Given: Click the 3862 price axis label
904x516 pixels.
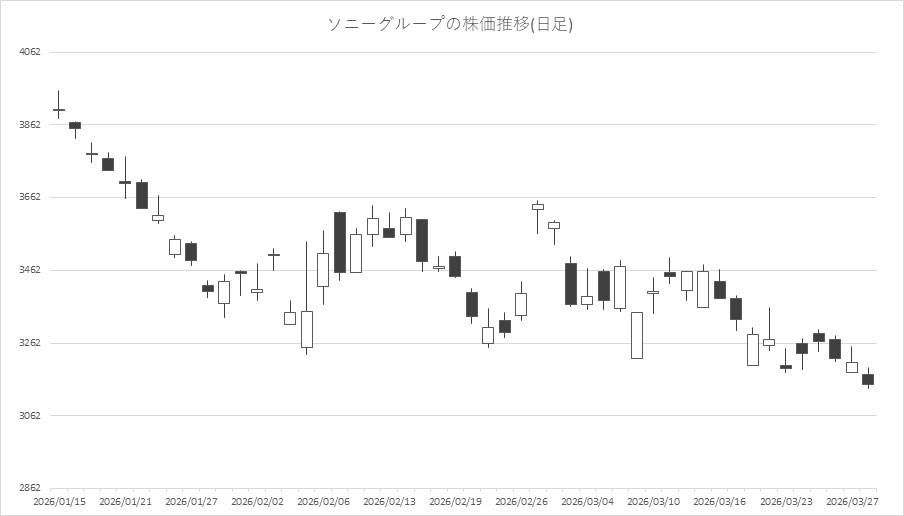Looking at the screenshot, I should (x=30, y=125).
